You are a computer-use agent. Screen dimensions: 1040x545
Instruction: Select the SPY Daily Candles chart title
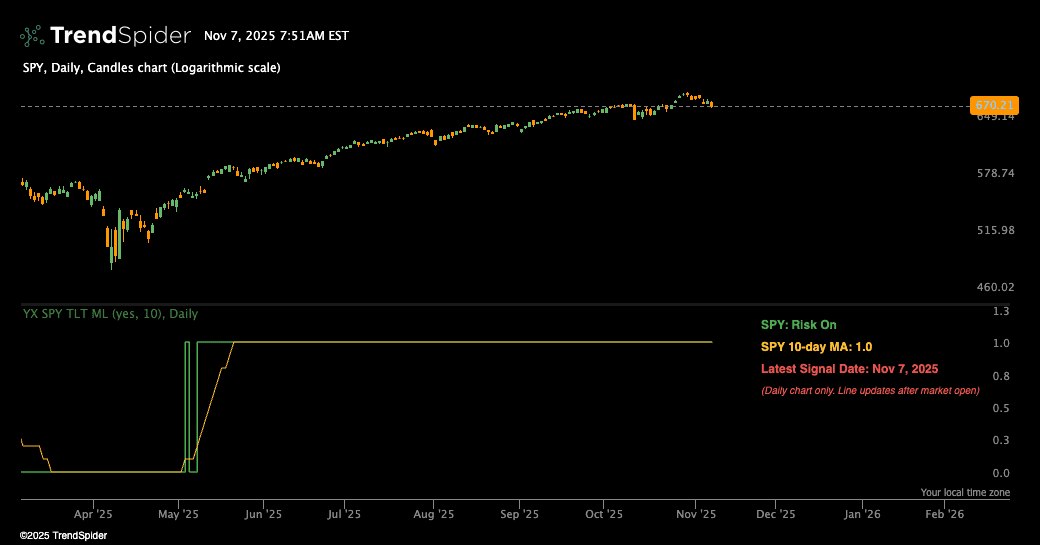pos(151,68)
